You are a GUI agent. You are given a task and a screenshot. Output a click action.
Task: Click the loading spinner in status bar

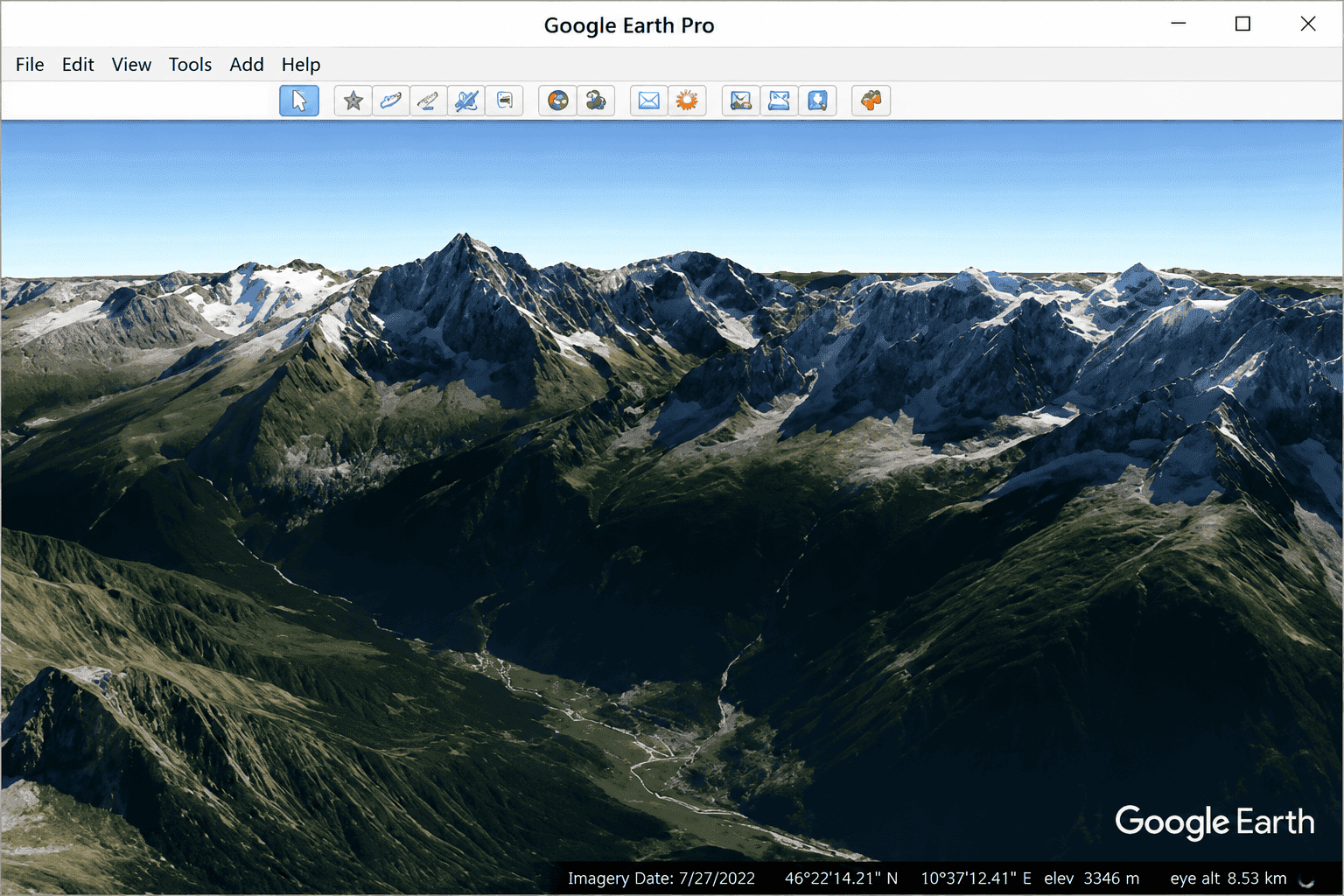click(x=1306, y=879)
